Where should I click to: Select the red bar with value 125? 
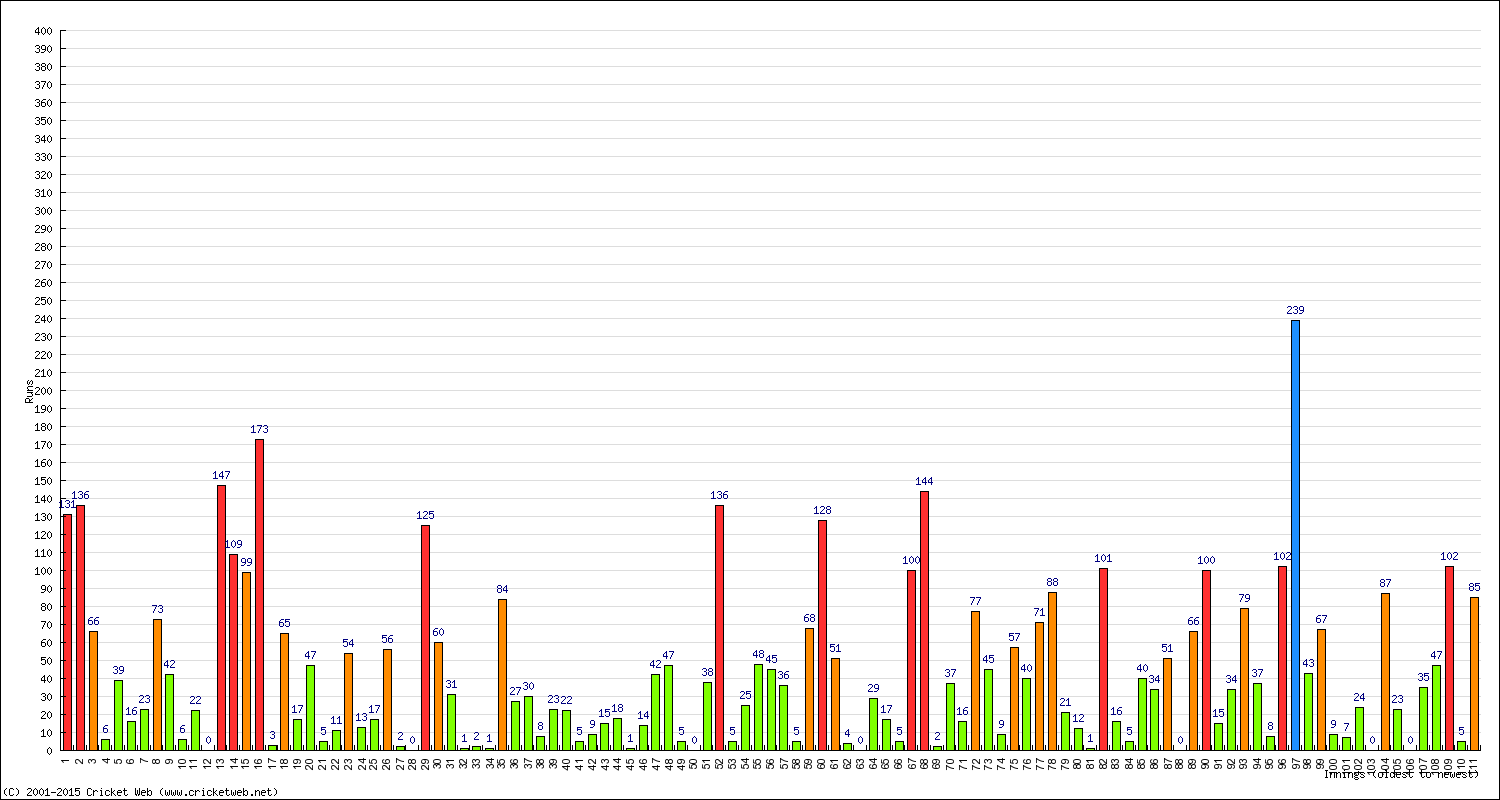pos(426,637)
